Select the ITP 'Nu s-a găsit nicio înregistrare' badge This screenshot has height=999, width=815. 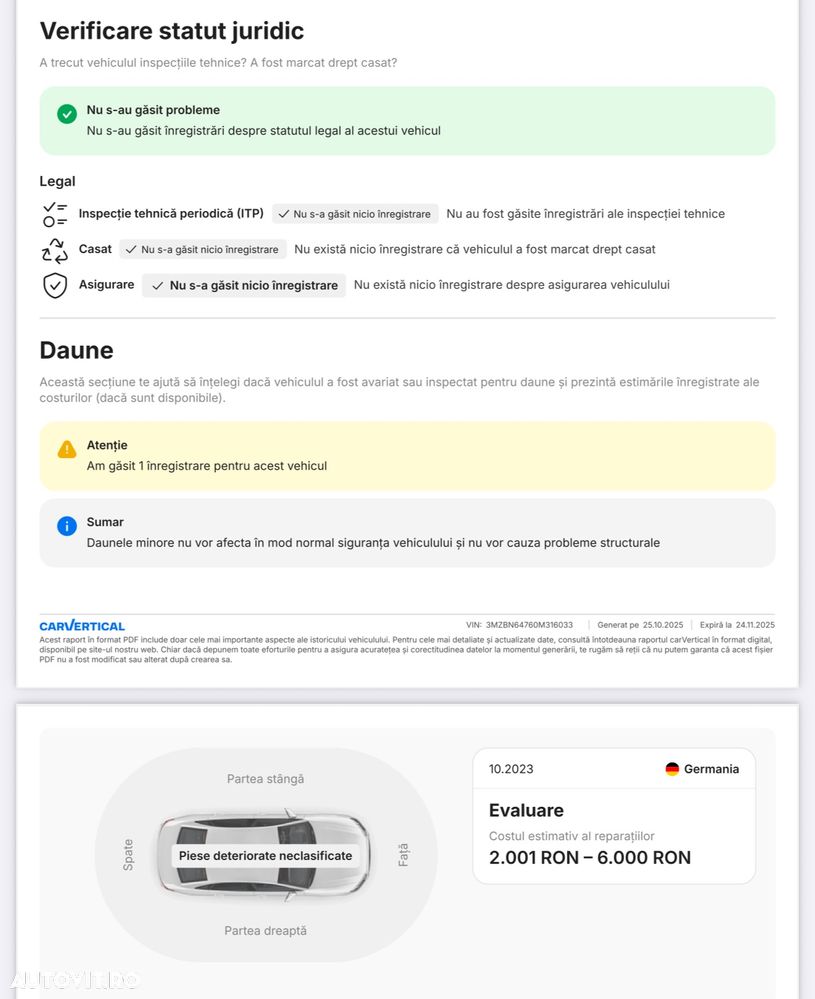pos(355,214)
